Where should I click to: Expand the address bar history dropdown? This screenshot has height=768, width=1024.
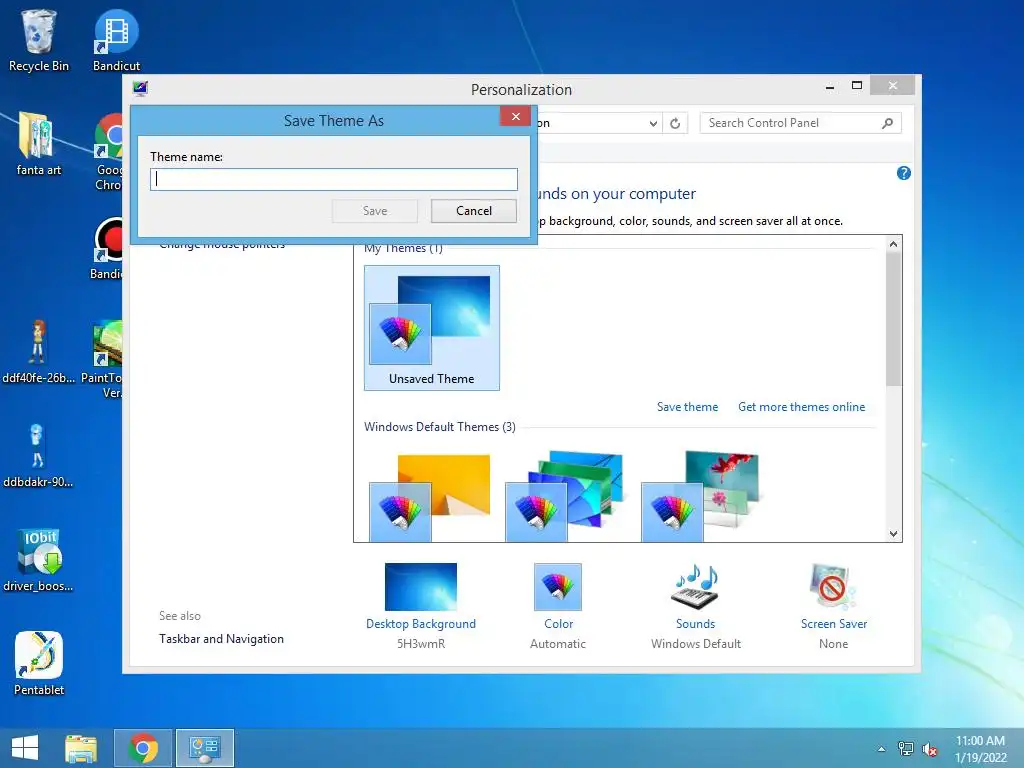coord(652,123)
